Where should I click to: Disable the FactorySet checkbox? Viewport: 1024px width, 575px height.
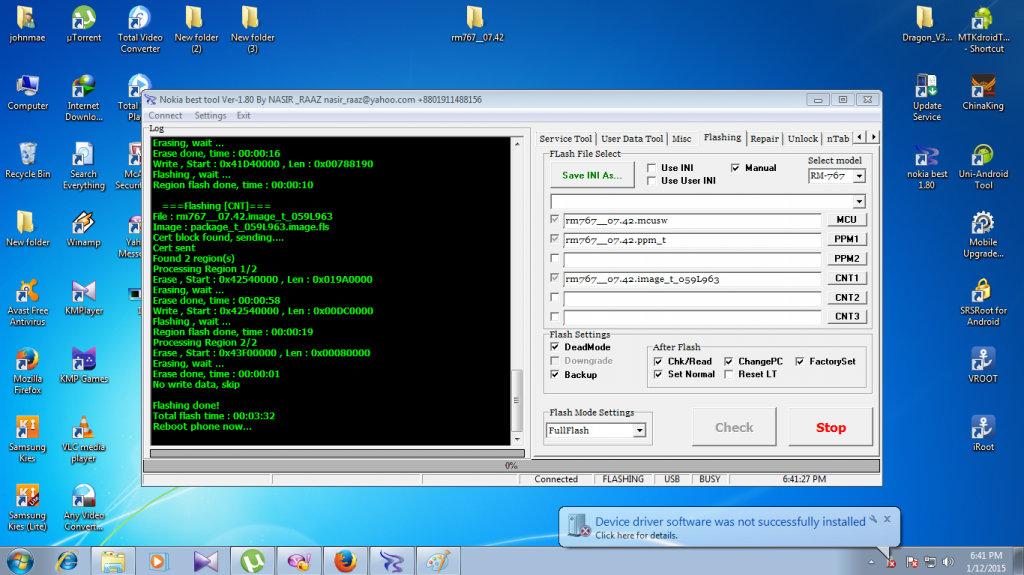pyautogui.click(x=800, y=361)
